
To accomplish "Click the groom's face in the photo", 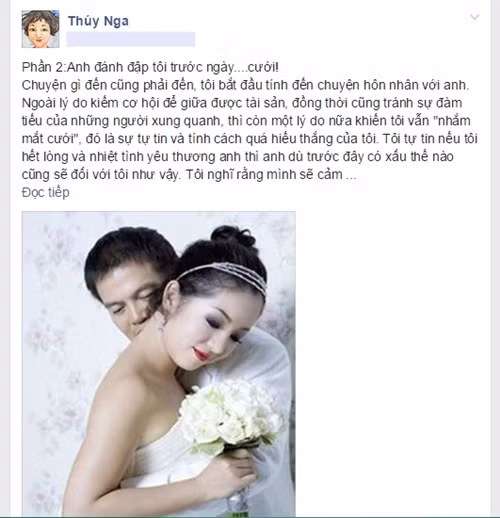I will [x=128, y=295].
